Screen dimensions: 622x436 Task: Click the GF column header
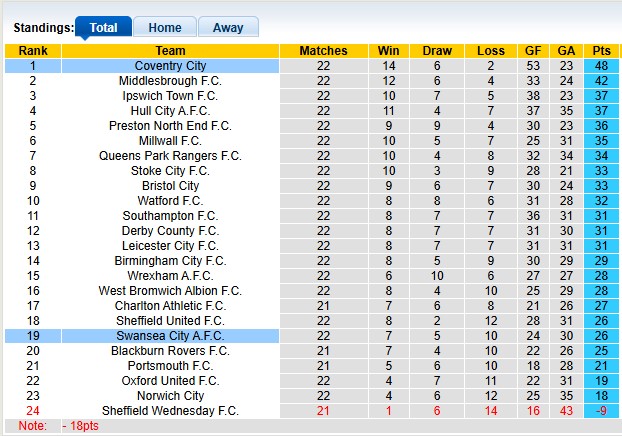[x=533, y=51]
